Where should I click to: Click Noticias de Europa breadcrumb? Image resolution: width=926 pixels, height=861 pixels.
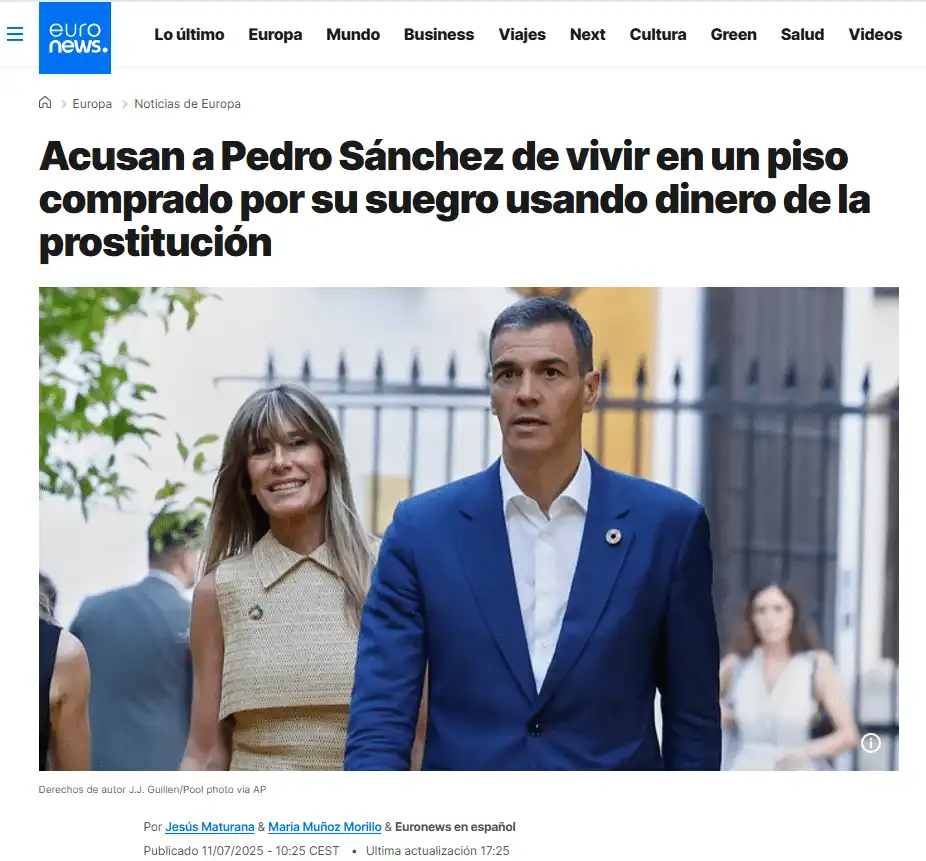coord(187,103)
